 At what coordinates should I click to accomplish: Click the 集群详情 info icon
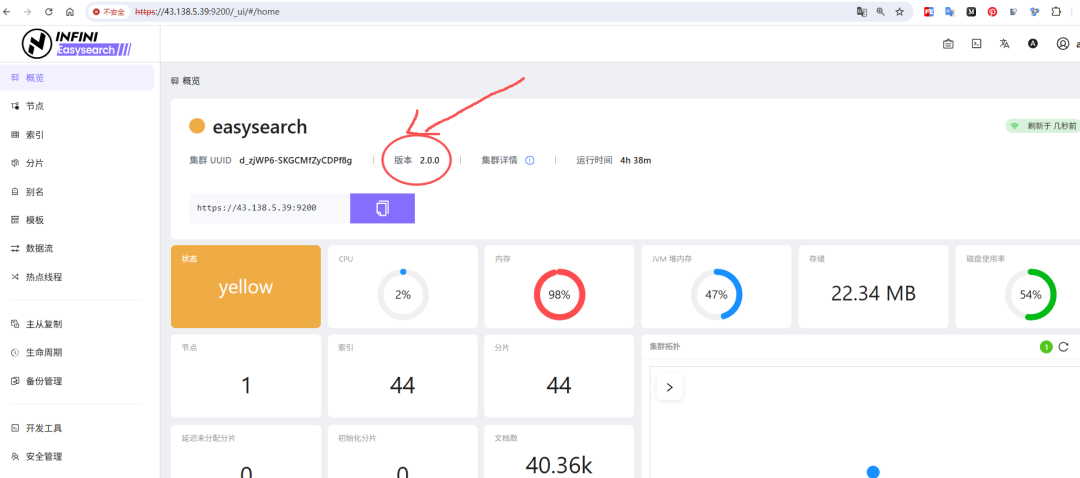click(530, 160)
